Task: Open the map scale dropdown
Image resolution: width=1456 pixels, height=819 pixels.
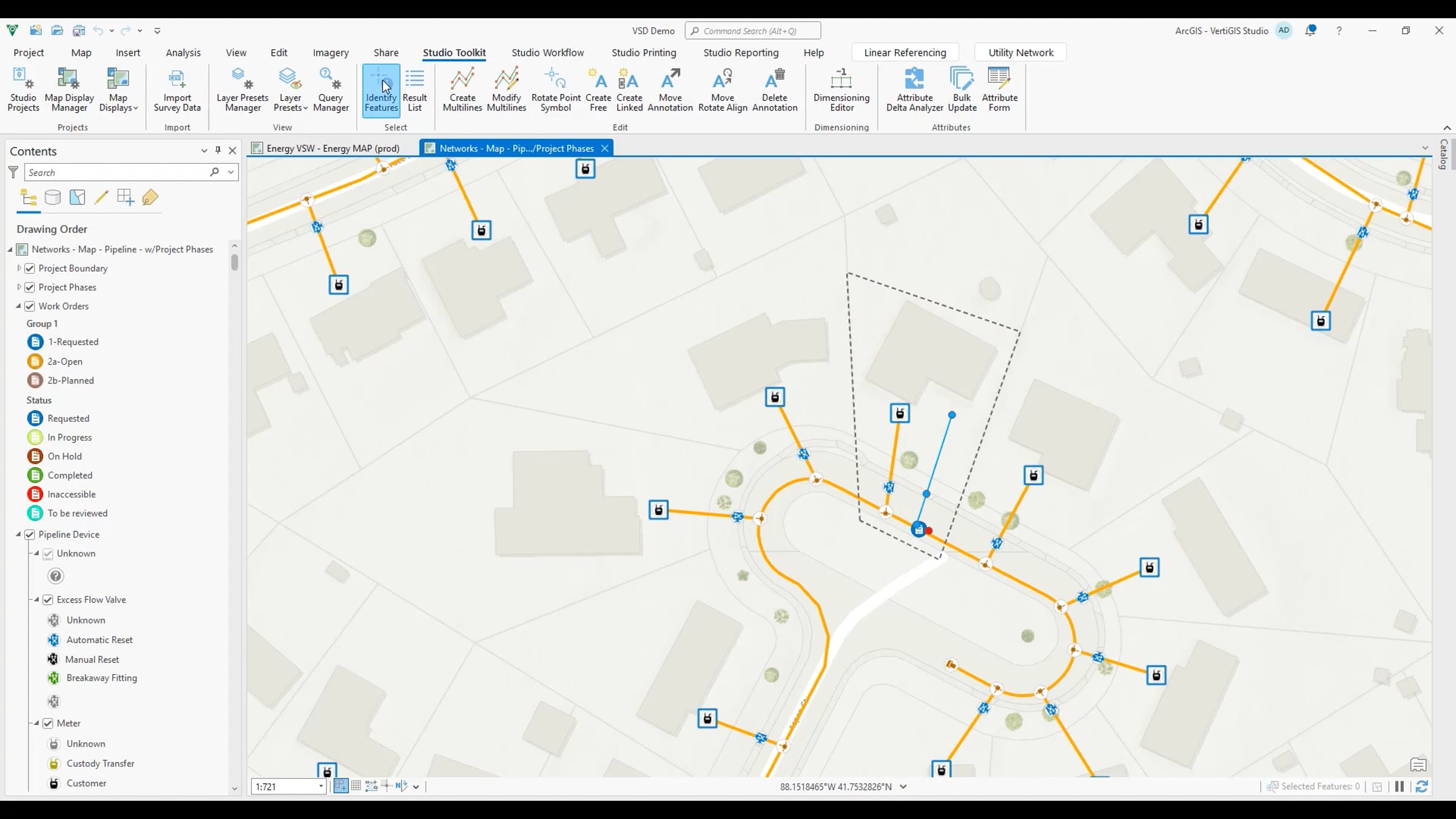Action: (321, 787)
